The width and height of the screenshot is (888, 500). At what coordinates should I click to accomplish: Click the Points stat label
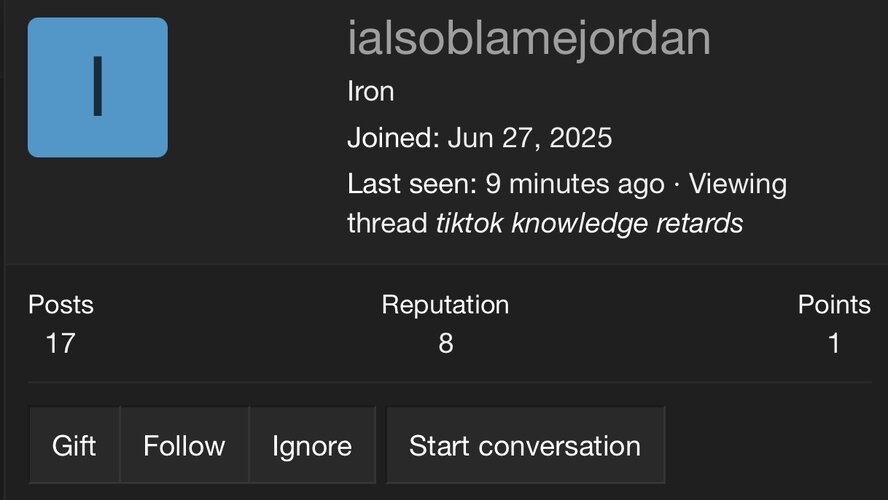(x=834, y=305)
